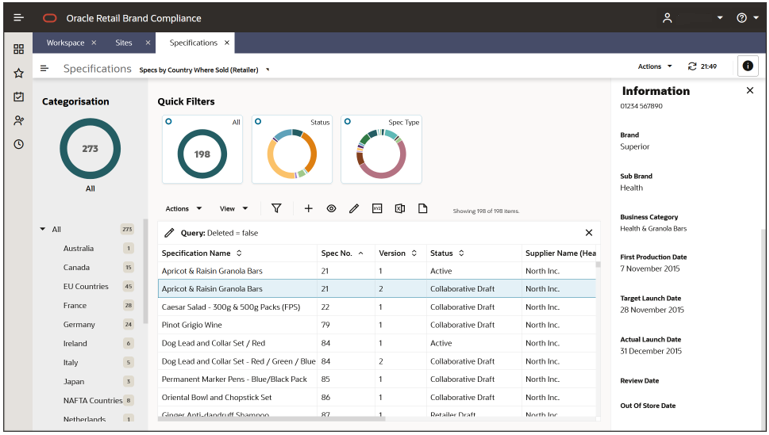View selected record with eye icon

point(332,208)
